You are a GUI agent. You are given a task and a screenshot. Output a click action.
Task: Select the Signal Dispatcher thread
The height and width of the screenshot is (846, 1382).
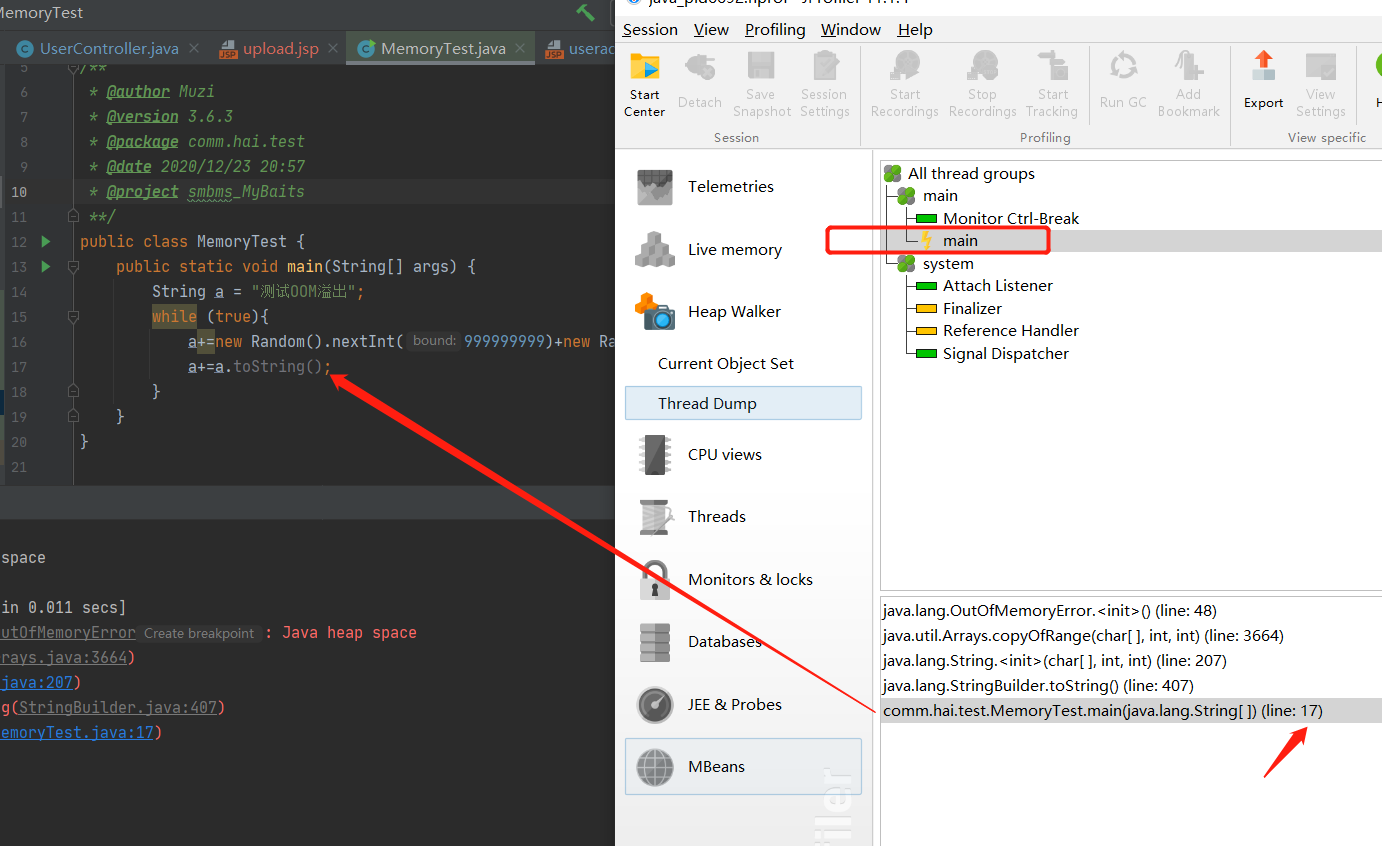click(x=1005, y=354)
